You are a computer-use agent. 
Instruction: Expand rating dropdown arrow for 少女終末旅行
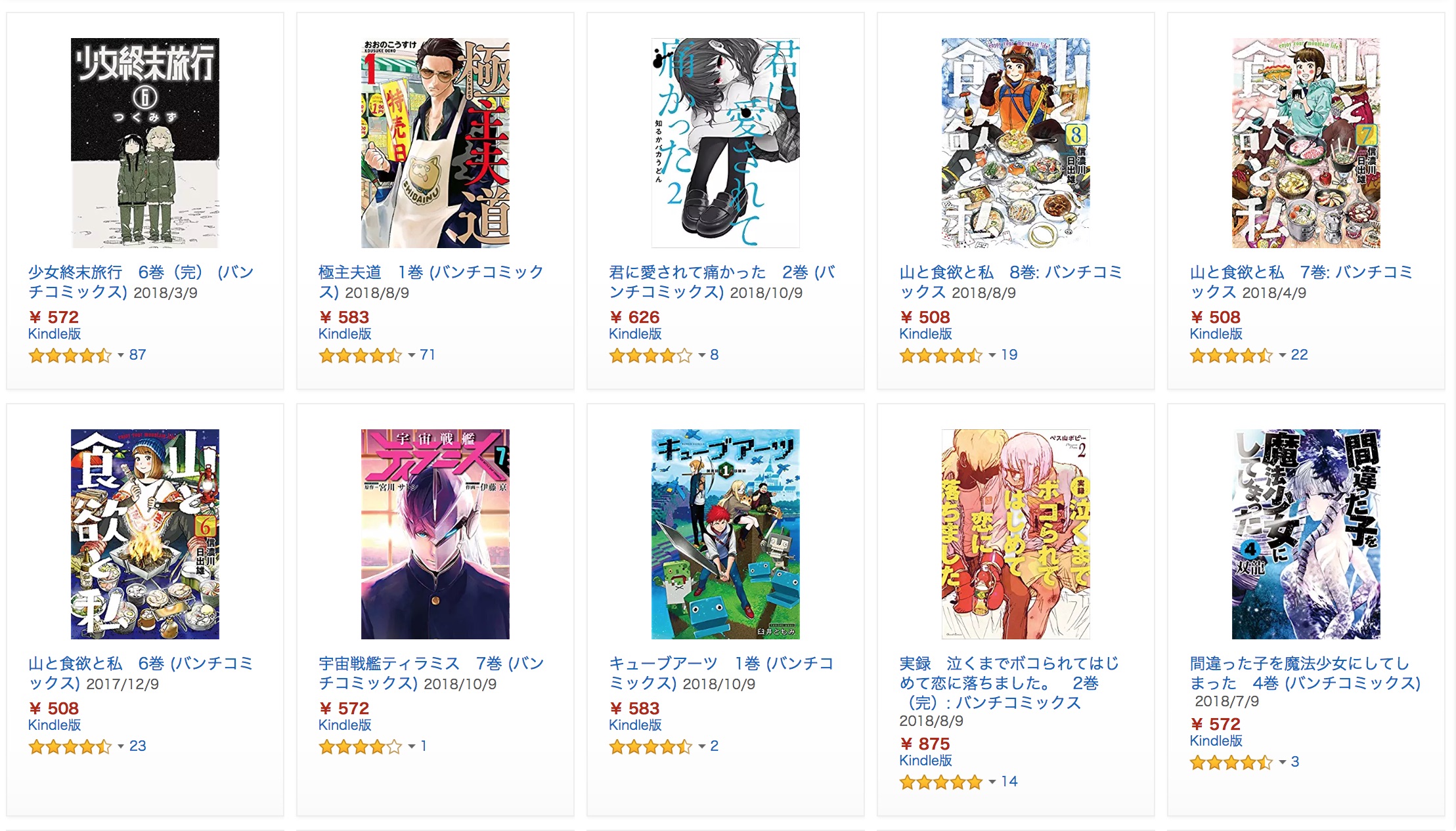pyautogui.click(x=121, y=355)
